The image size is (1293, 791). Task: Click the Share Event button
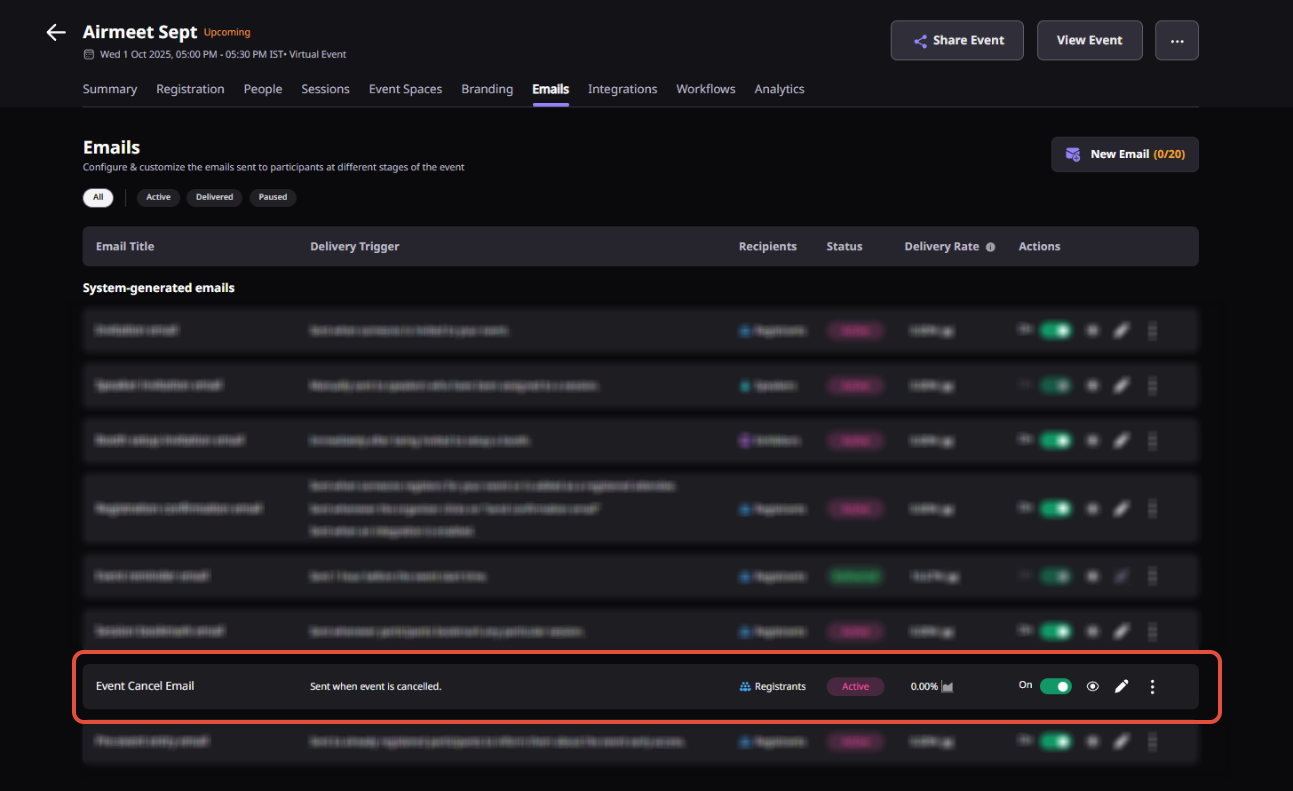pyautogui.click(x=957, y=41)
